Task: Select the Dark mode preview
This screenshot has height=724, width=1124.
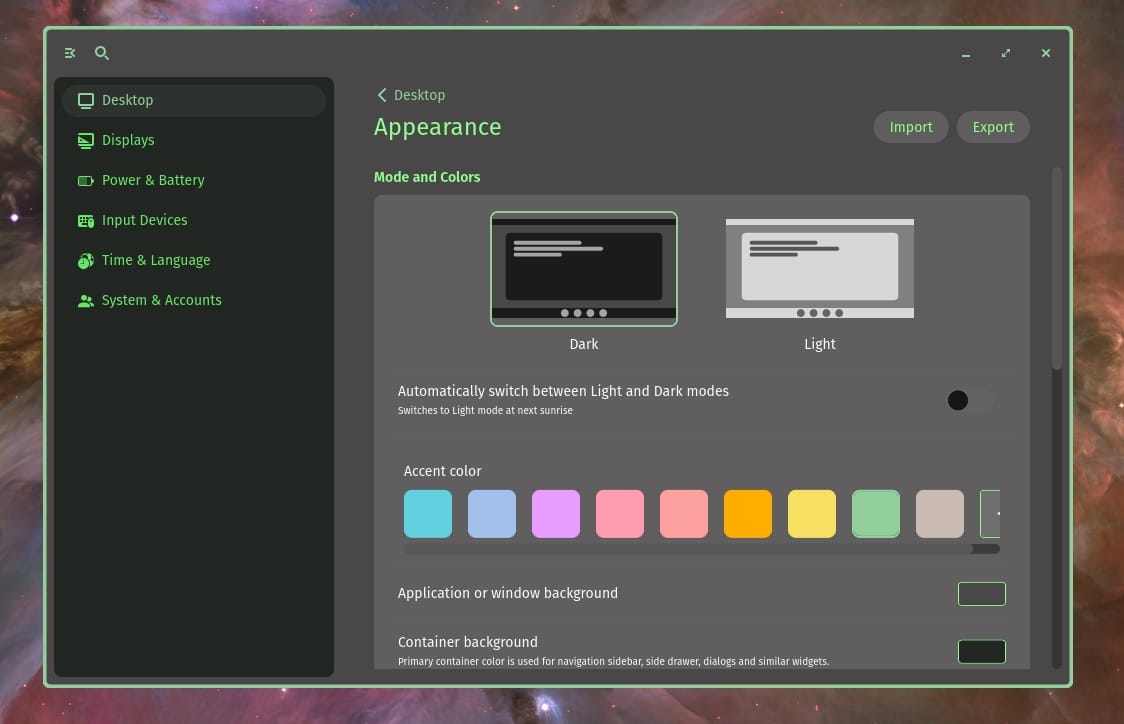Action: [583, 268]
